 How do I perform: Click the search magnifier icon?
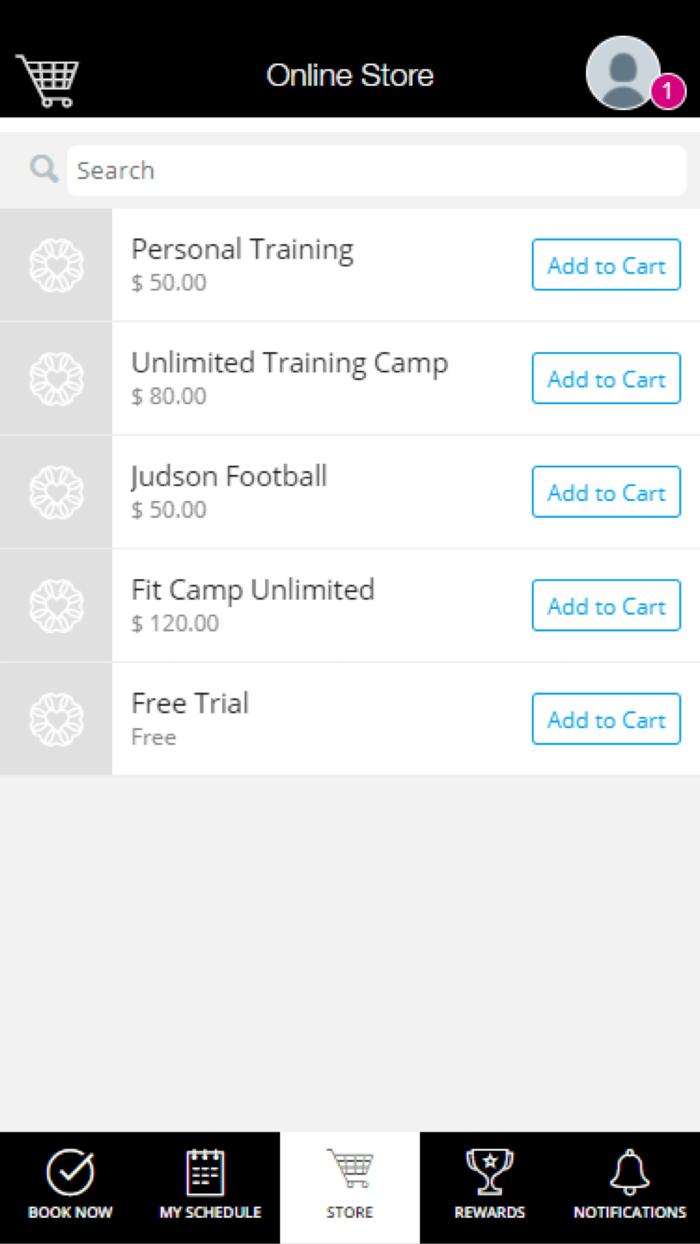pos(43,169)
